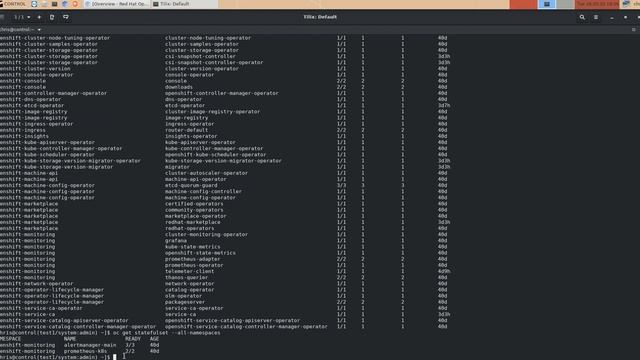Open the Tilix hamburger menu
Image resolution: width=640 pixels, height=360 pixels.
pos(596,17)
